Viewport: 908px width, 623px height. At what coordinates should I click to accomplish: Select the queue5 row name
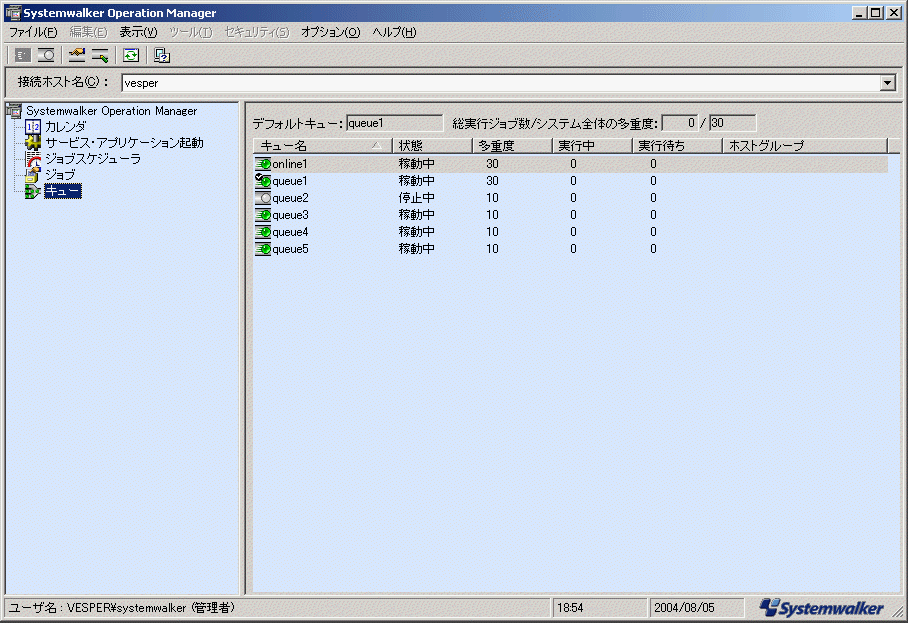click(290, 249)
